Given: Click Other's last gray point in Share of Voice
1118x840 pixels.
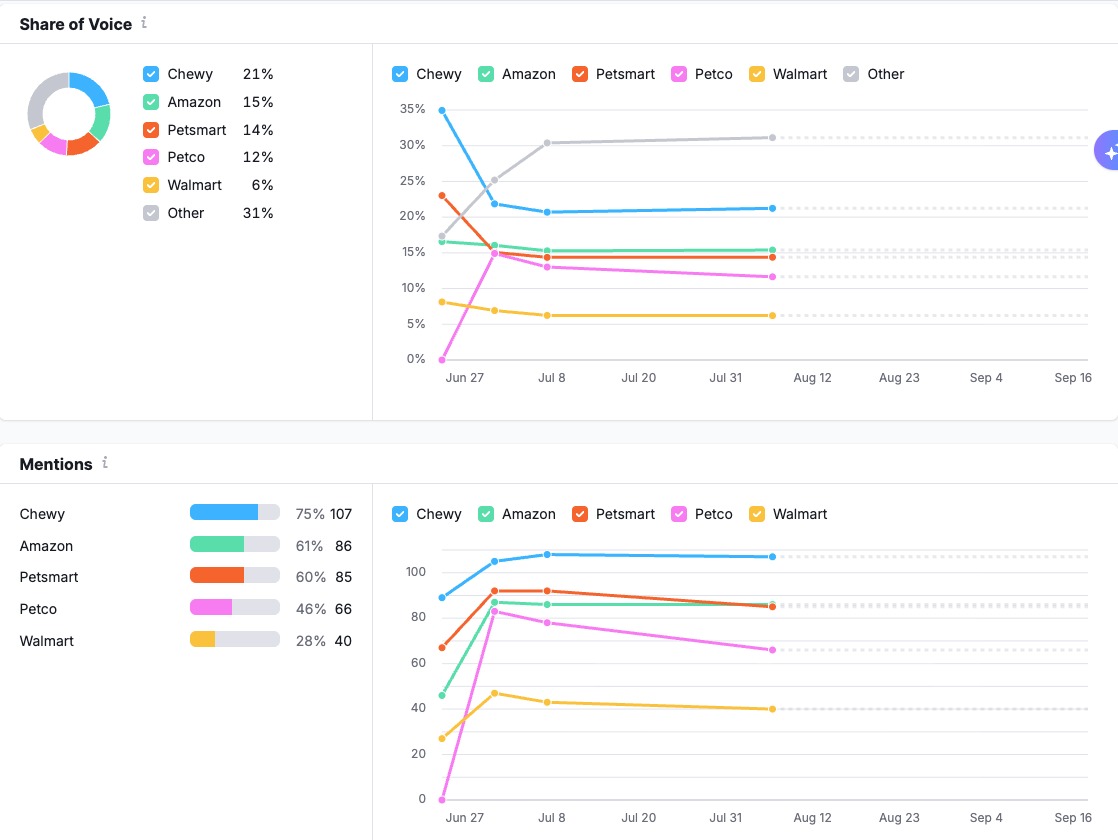Looking at the screenshot, I should point(772,138).
